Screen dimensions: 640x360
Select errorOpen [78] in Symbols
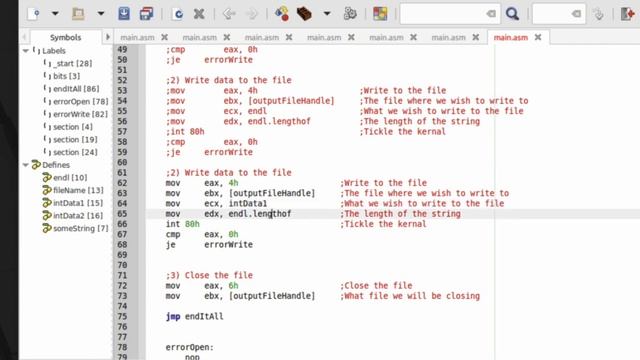pyautogui.click(x=80, y=102)
